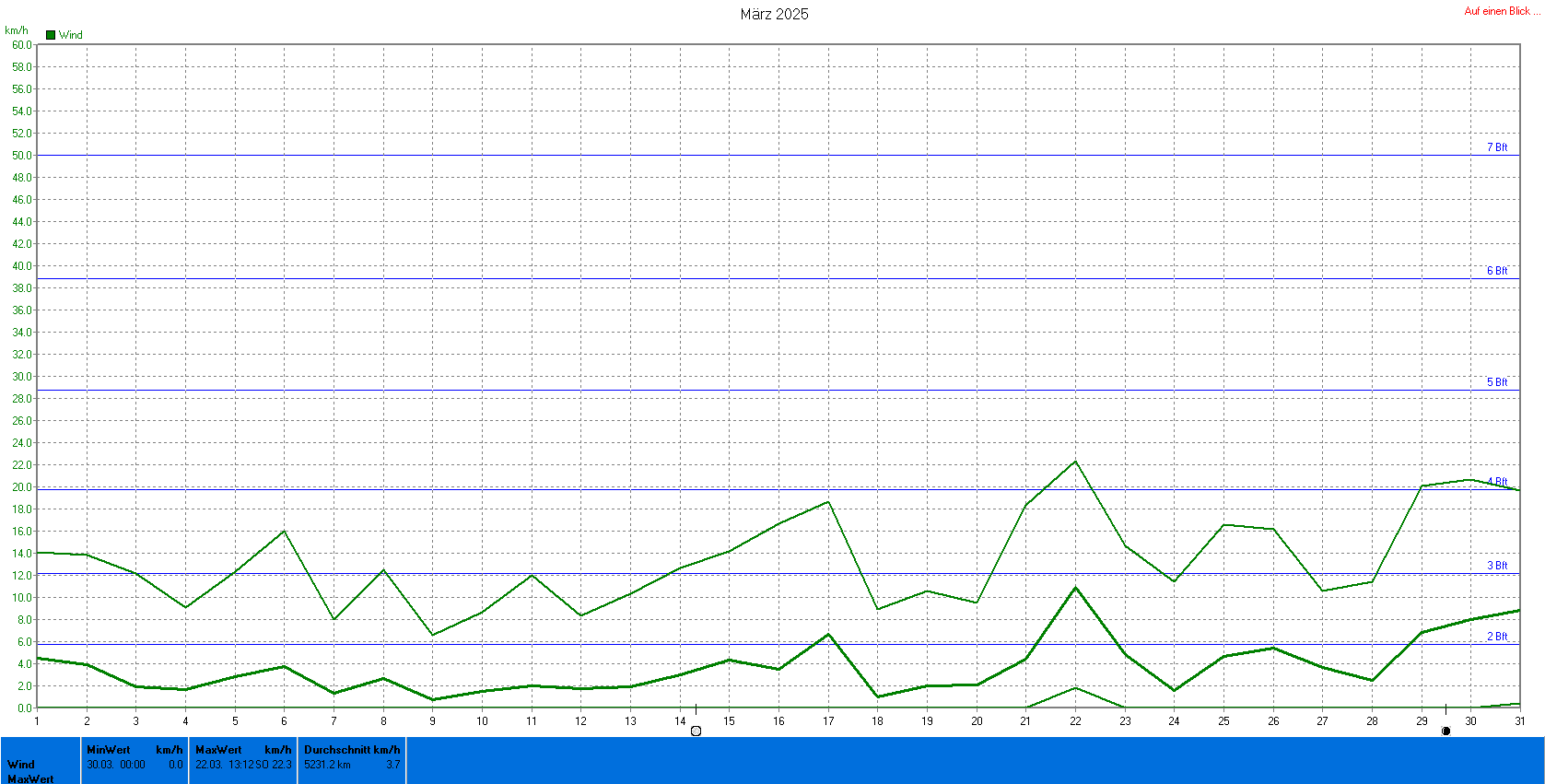Click the 'MaxWert' column header
The image size is (1545, 784).
218,750
